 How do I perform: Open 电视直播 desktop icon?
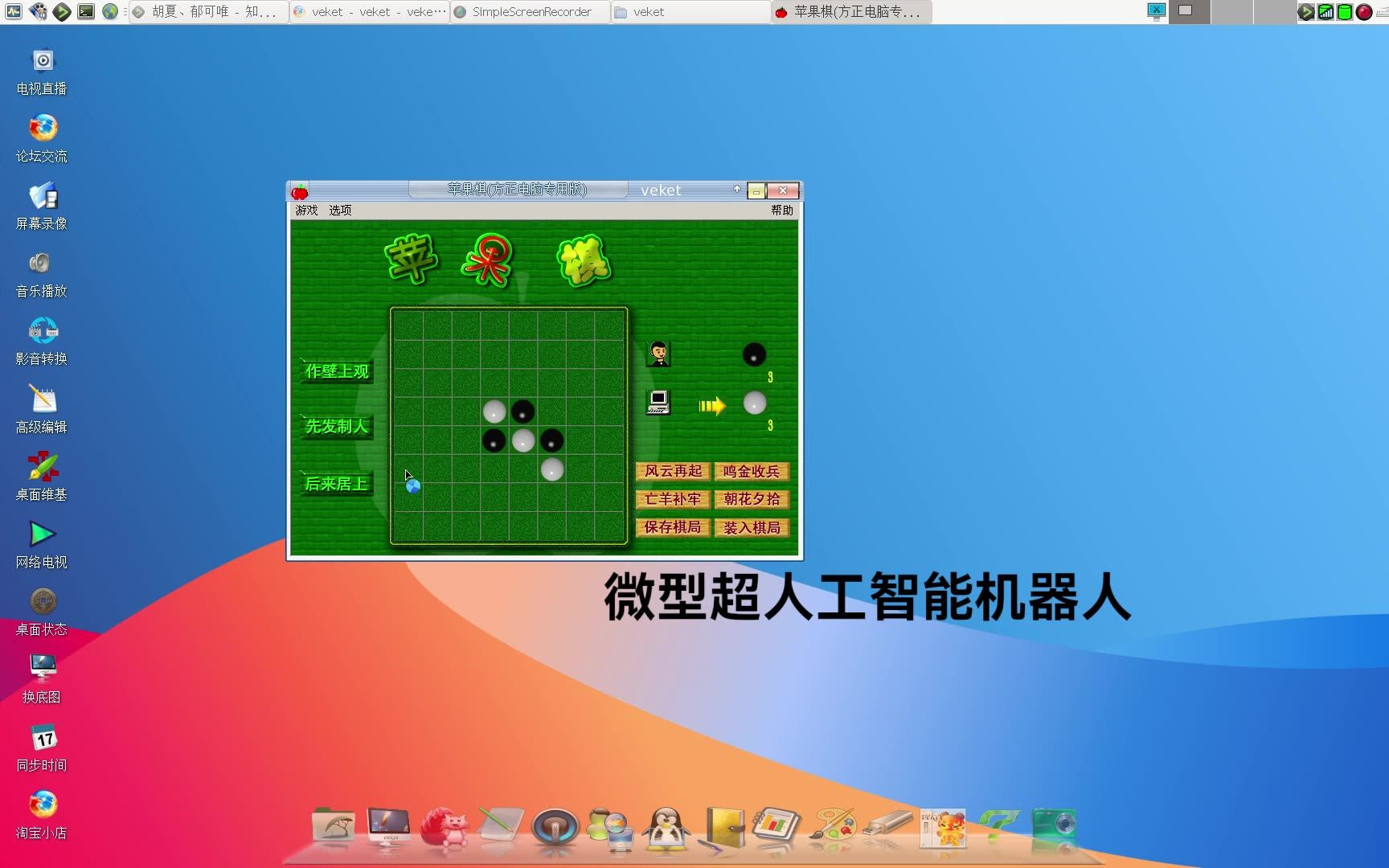pyautogui.click(x=42, y=71)
